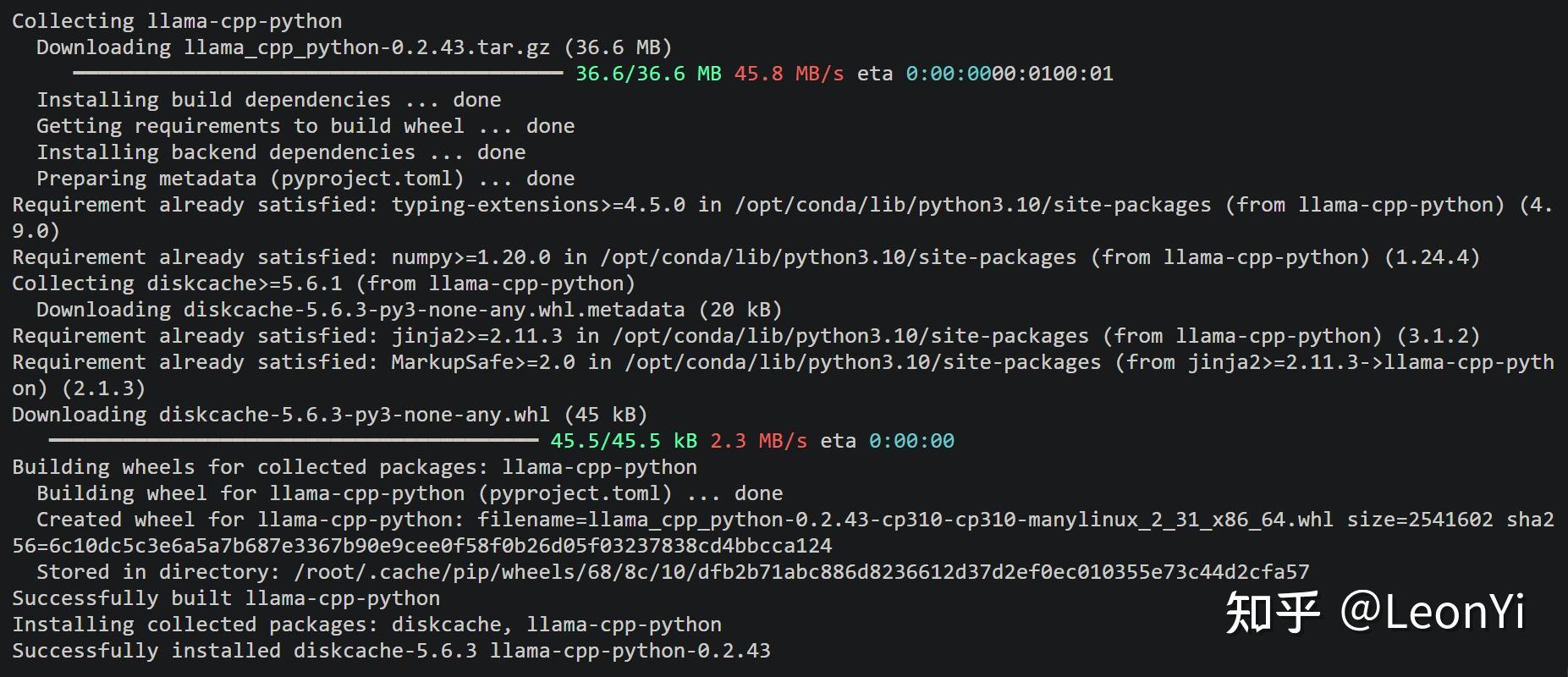This screenshot has width=1568, height=677.
Task: Click the typing-extensions>=4.5.0 requirement text
Action: [538, 205]
